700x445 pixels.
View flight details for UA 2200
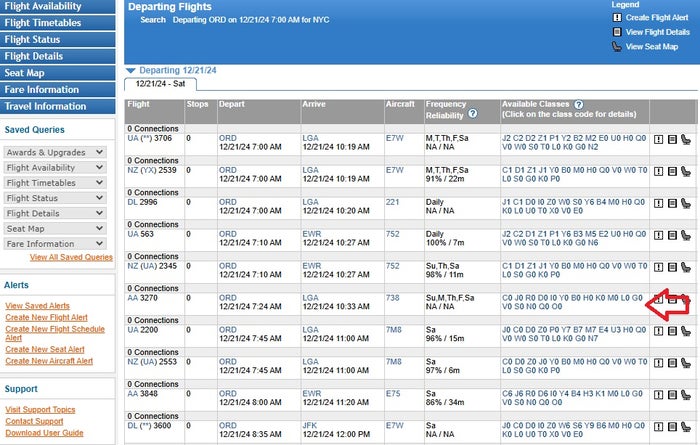pyautogui.click(x=672, y=331)
